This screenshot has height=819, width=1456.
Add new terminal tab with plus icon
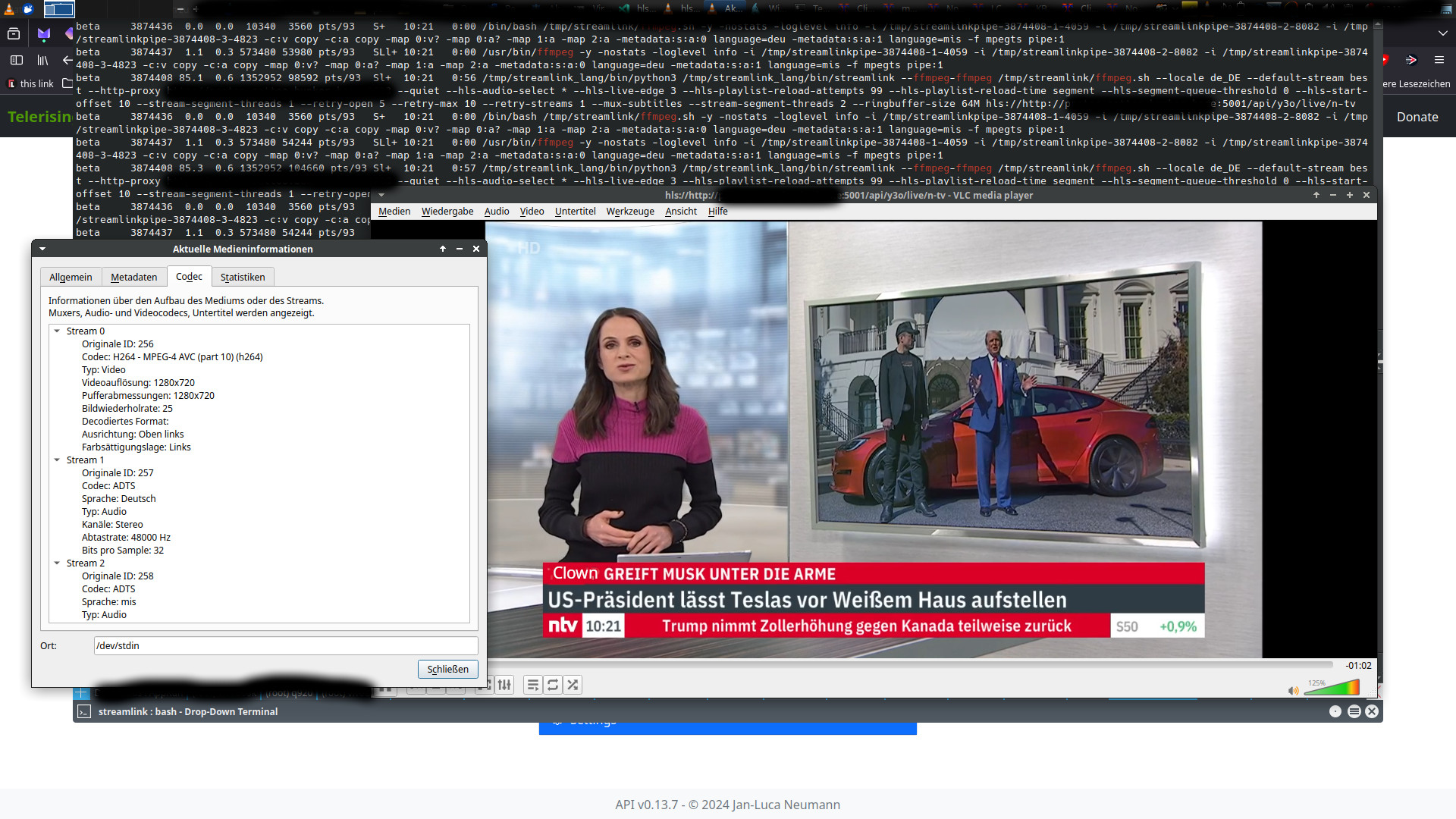pyautogui.click(x=81, y=692)
